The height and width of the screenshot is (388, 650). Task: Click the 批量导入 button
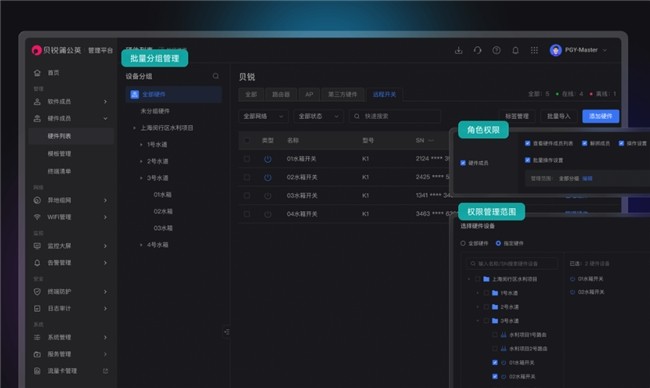tap(559, 116)
